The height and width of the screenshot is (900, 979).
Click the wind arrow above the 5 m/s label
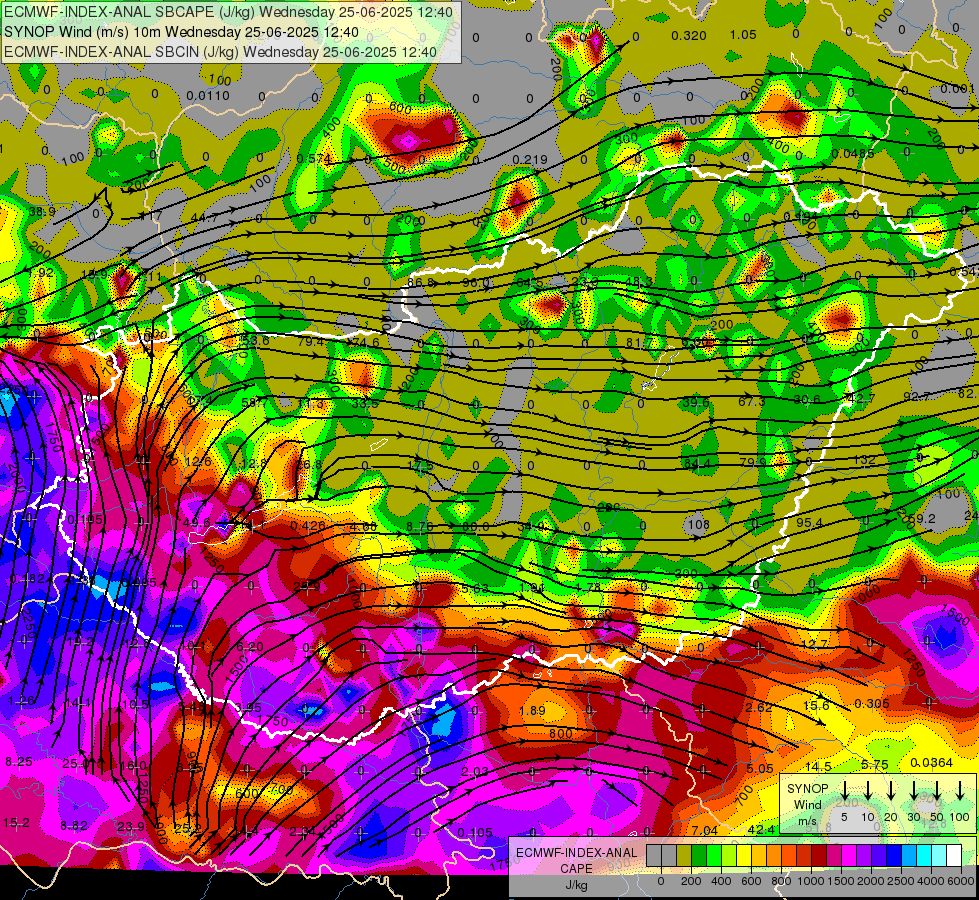[845, 790]
